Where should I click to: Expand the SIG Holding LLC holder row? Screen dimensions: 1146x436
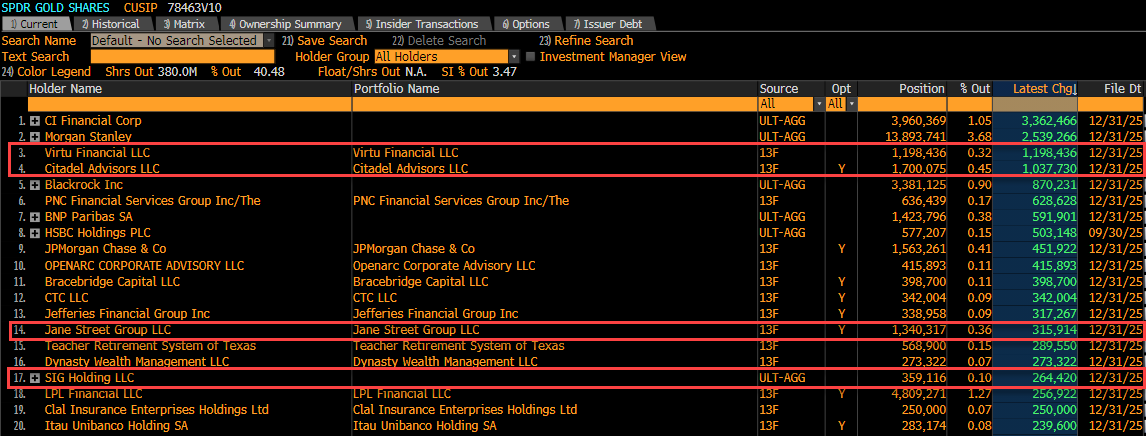click(x=34, y=378)
